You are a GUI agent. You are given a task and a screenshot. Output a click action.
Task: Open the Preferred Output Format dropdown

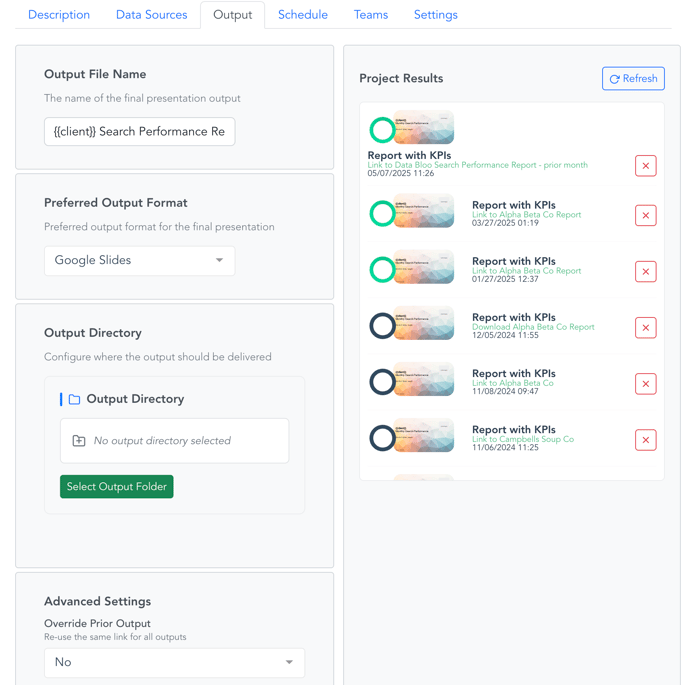tap(139, 261)
